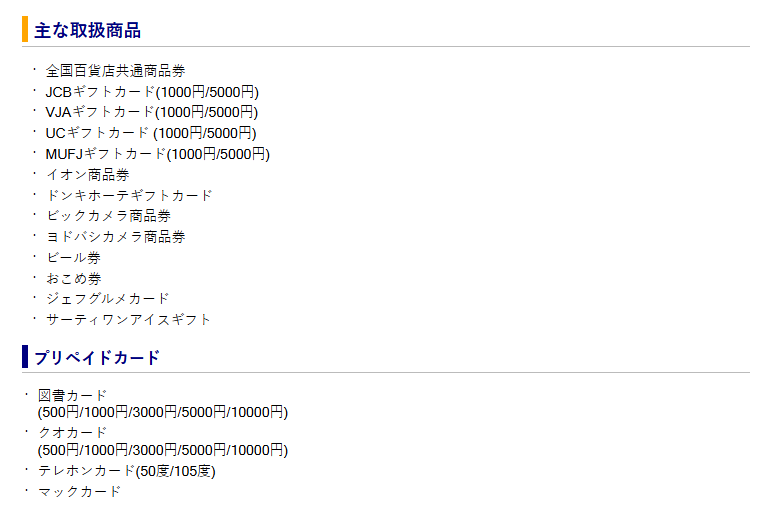This screenshot has height=511, width=773.
Task: Click the JCBギフトカード entry
Action: pos(151,92)
